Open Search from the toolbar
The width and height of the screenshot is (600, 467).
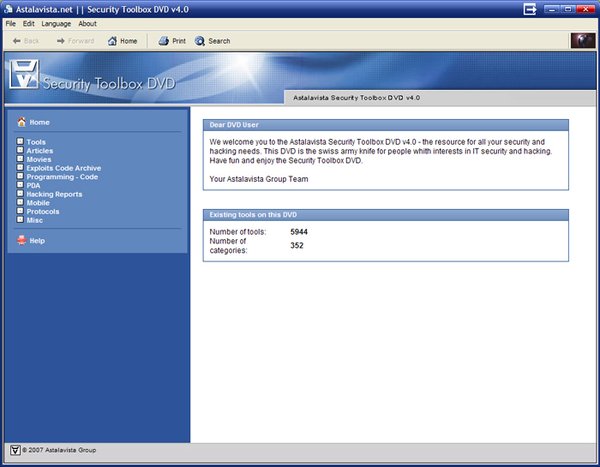point(200,41)
